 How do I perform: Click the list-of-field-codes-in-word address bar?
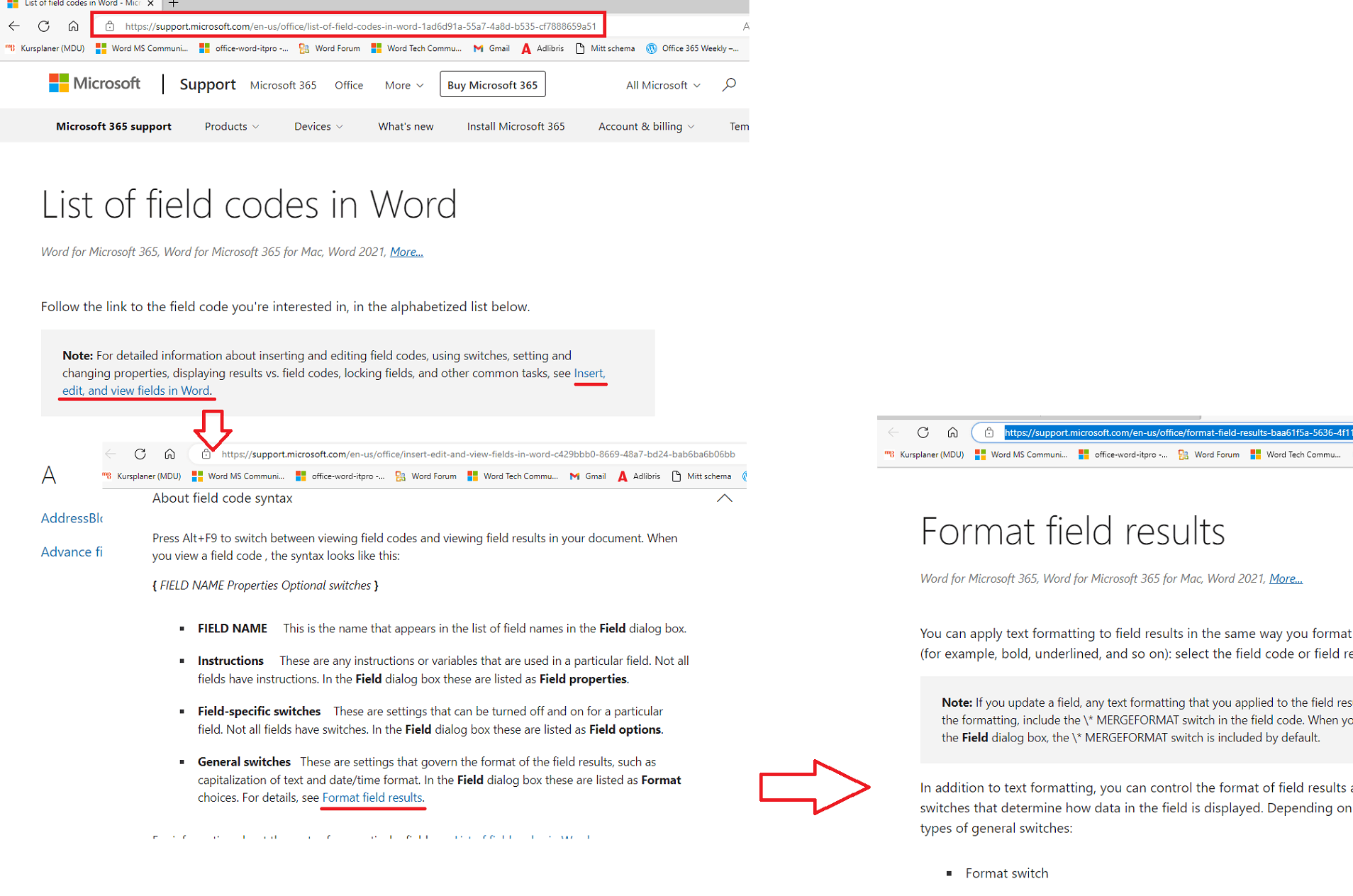(x=360, y=26)
